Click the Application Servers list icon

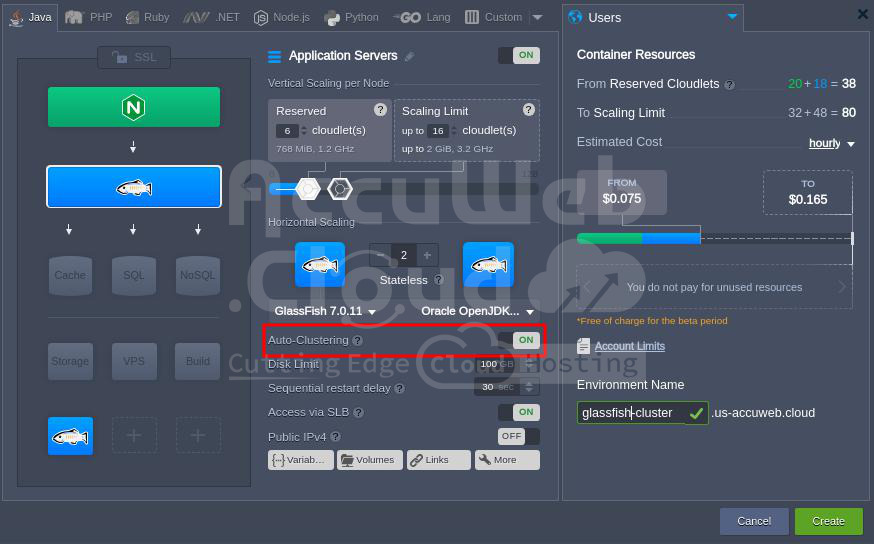coord(275,56)
